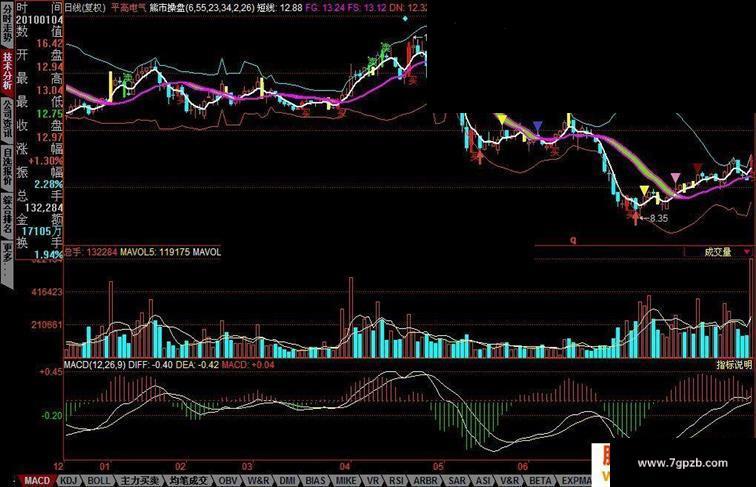Click the 13.04 highest price value
The height and width of the screenshot is (487, 756).
pos(49,90)
